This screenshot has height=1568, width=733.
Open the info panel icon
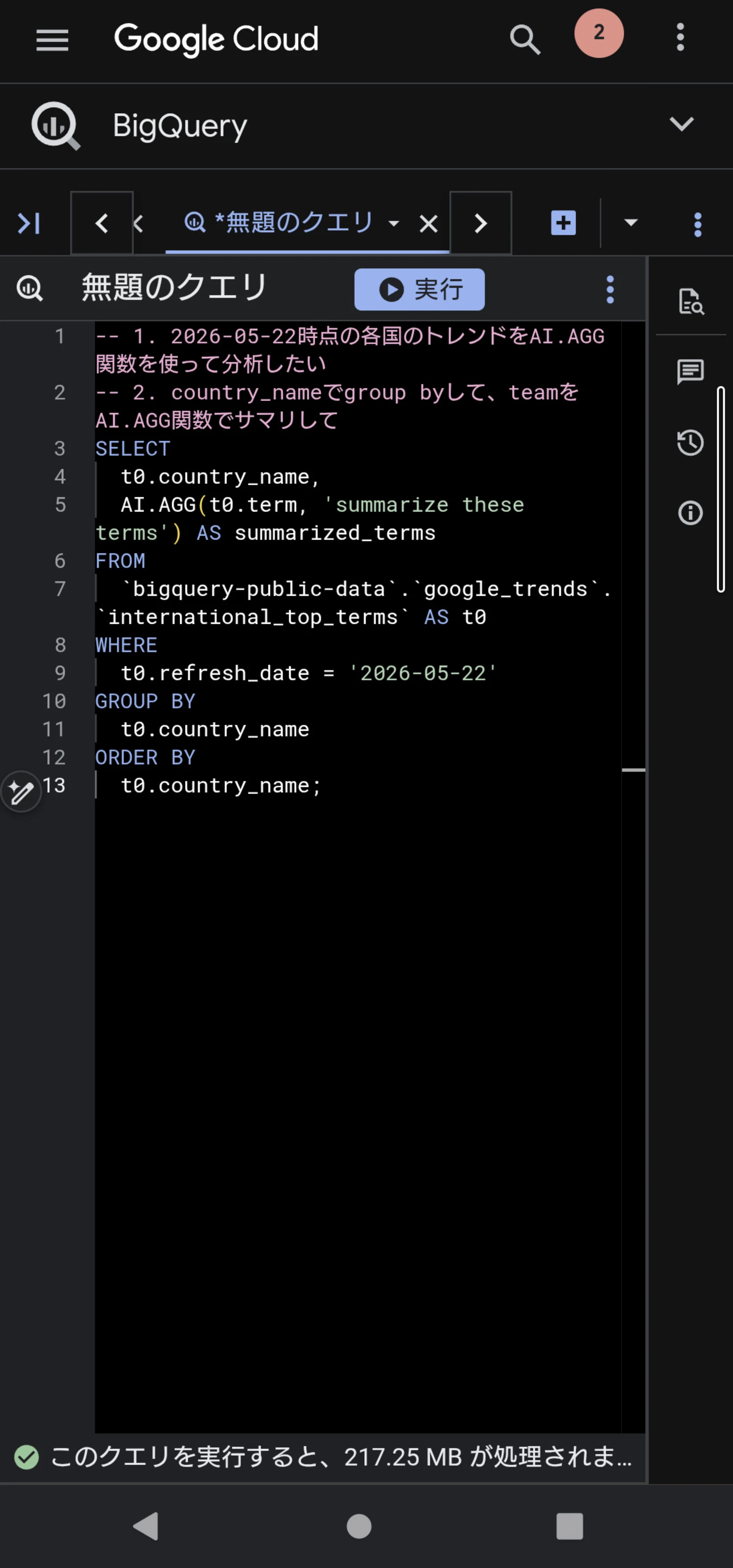(x=690, y=512)
